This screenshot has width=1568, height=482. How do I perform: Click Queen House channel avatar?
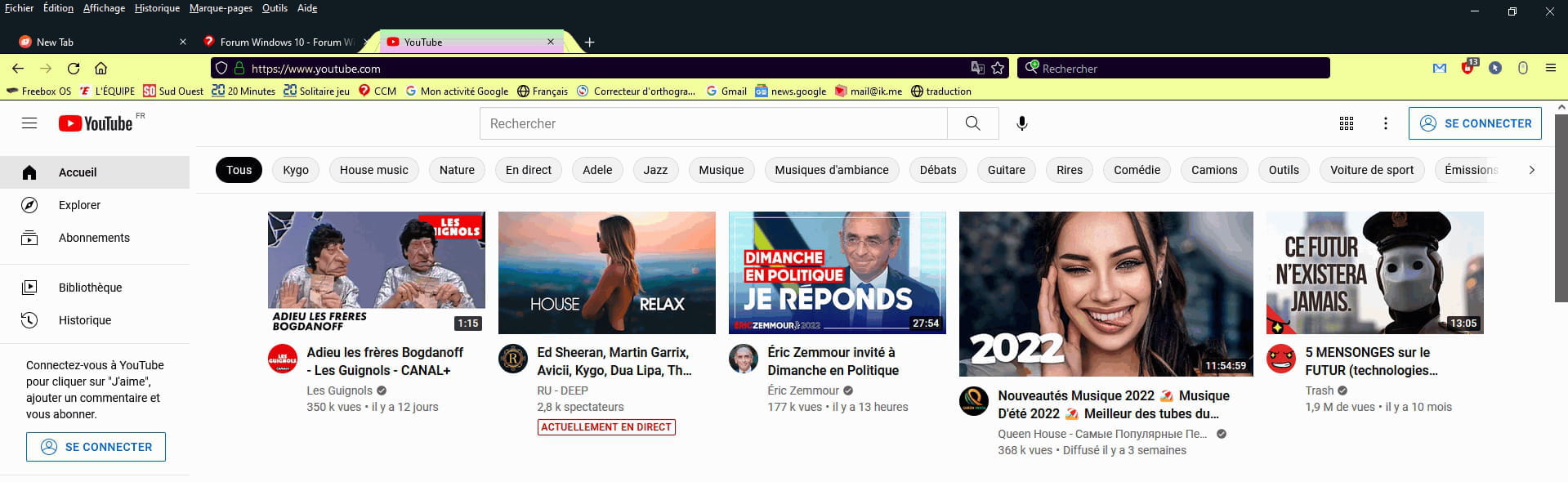[974, 402]
